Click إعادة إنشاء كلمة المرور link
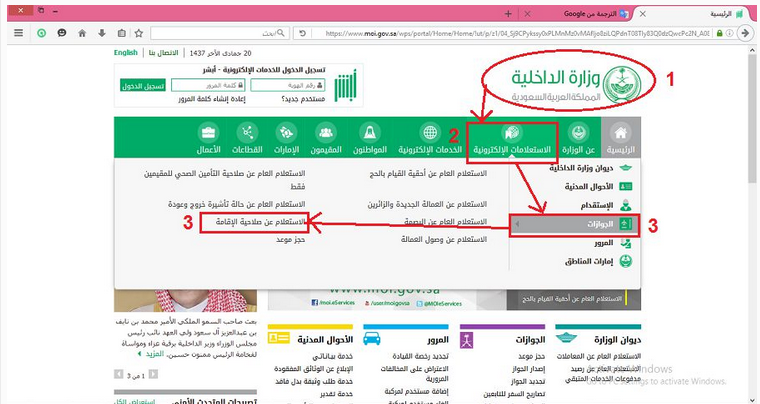 (x=212, y=99)
